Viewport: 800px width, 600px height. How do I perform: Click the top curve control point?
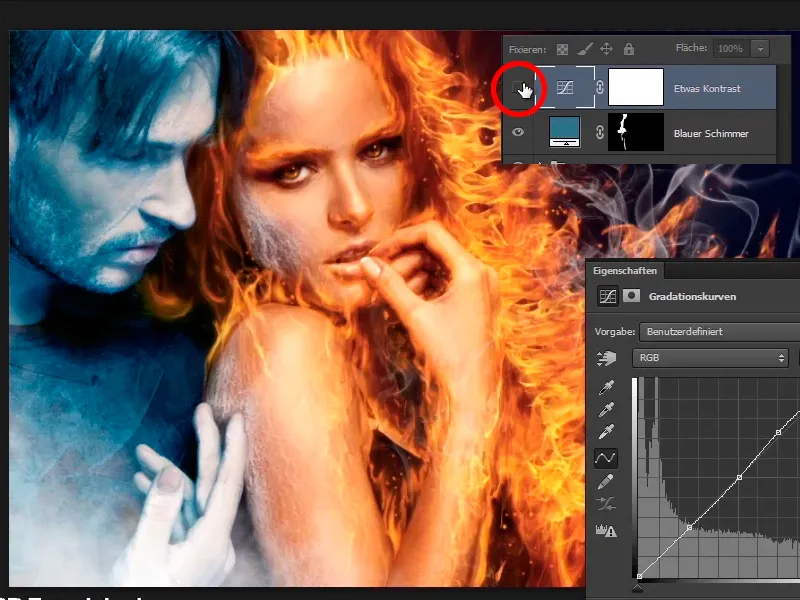[x=778, y=432]
